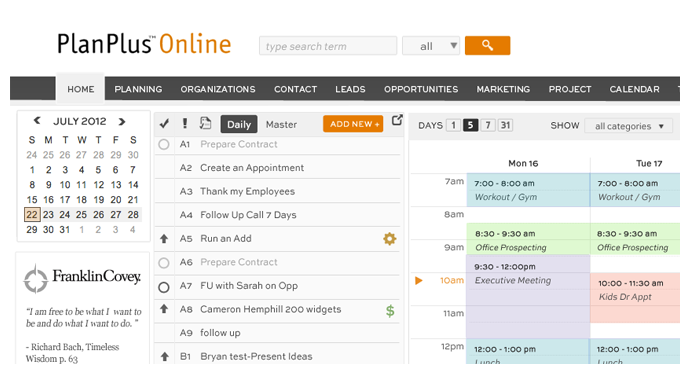Click the exclamation priority column icon
The image size is (680, 388).
tap(185, 124)
